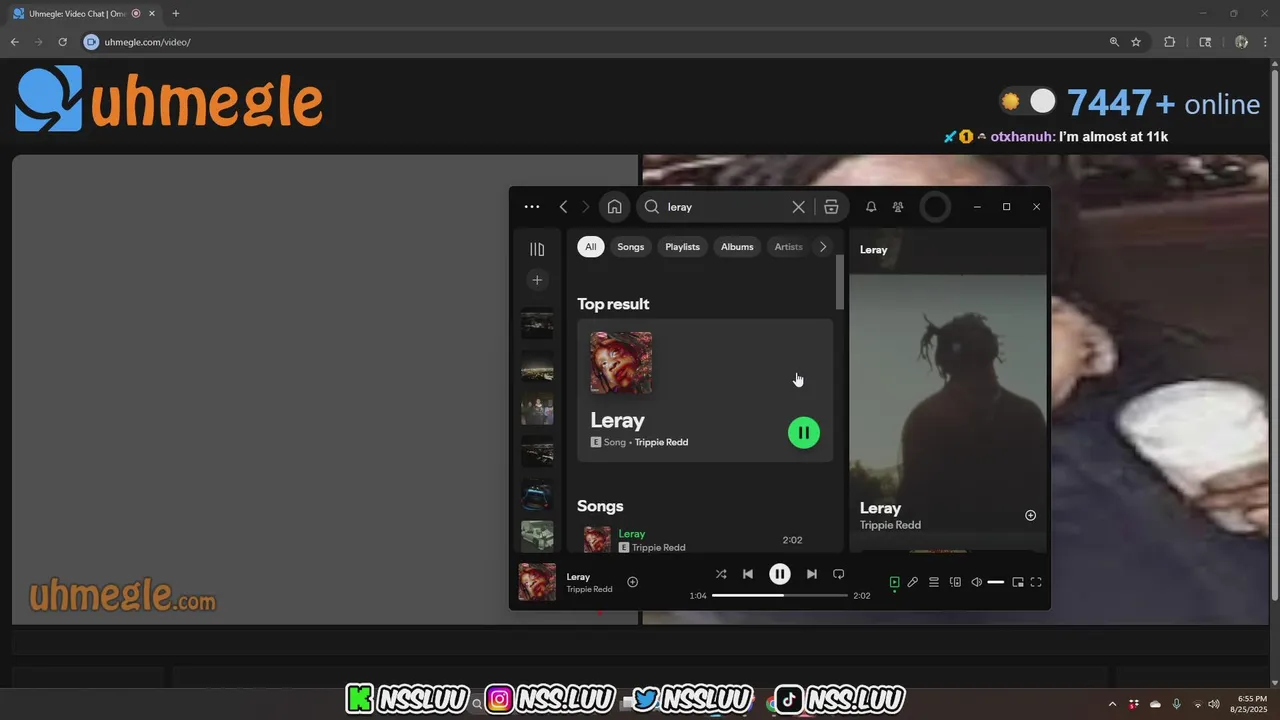Select the Uhmegle Video Chat tab

click(83, 14)
